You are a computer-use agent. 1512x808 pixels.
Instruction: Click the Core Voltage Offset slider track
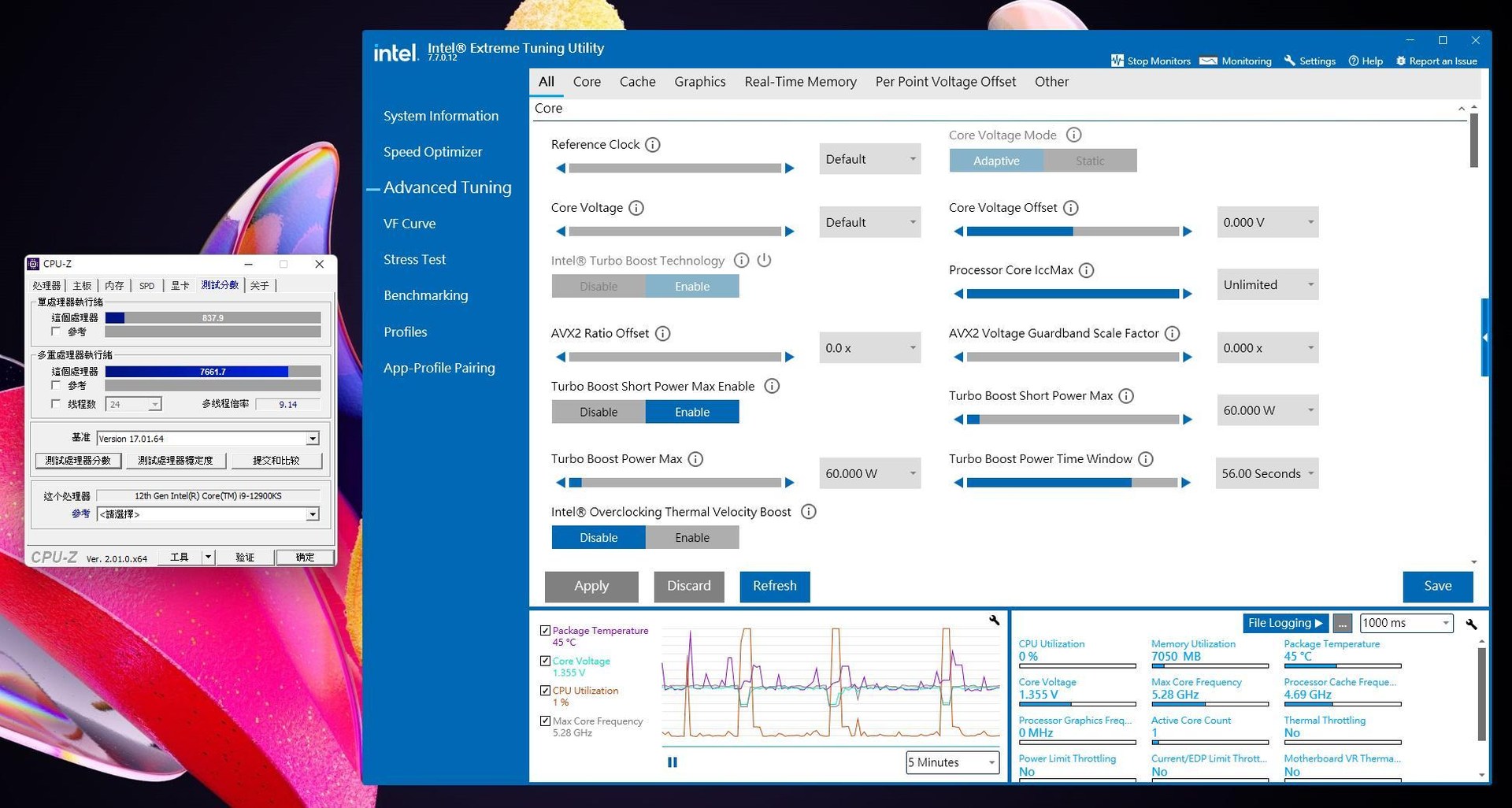point(1073,232)
